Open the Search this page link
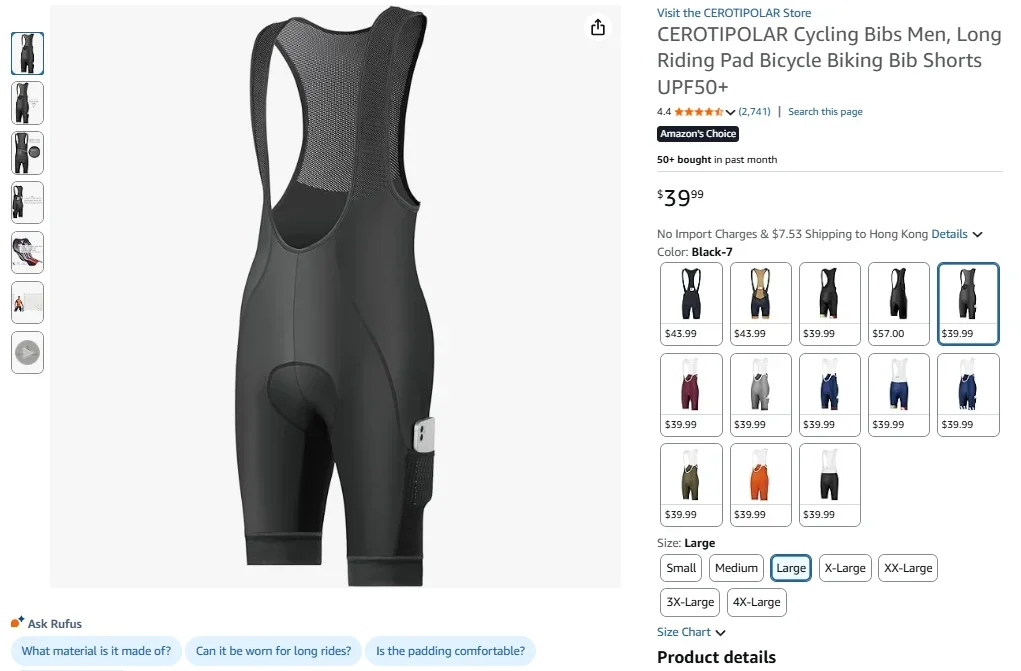This screenshot has width=1021, height=671. (x=825, y=111)
